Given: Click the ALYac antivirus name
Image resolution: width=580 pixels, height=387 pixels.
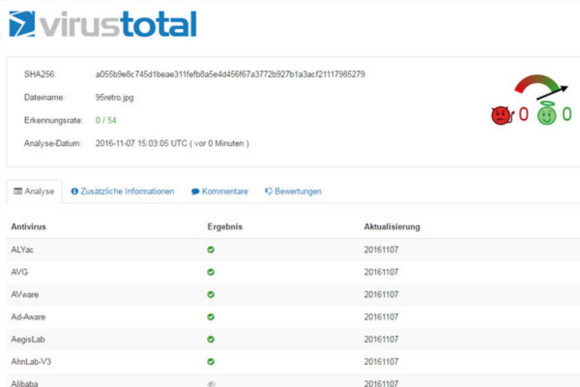Looking at the screenshot, I should (22, 250).
